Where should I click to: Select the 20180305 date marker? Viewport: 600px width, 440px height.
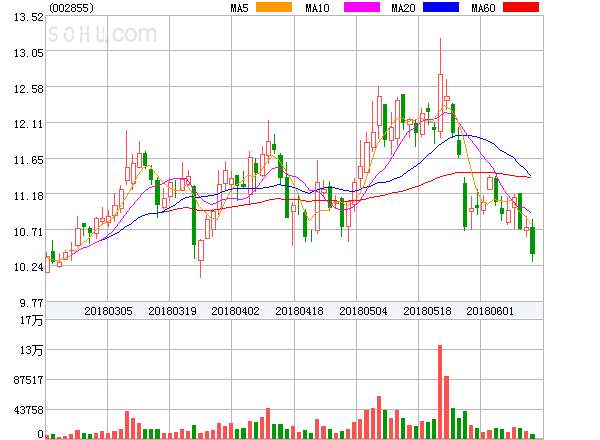pos(108,311)
